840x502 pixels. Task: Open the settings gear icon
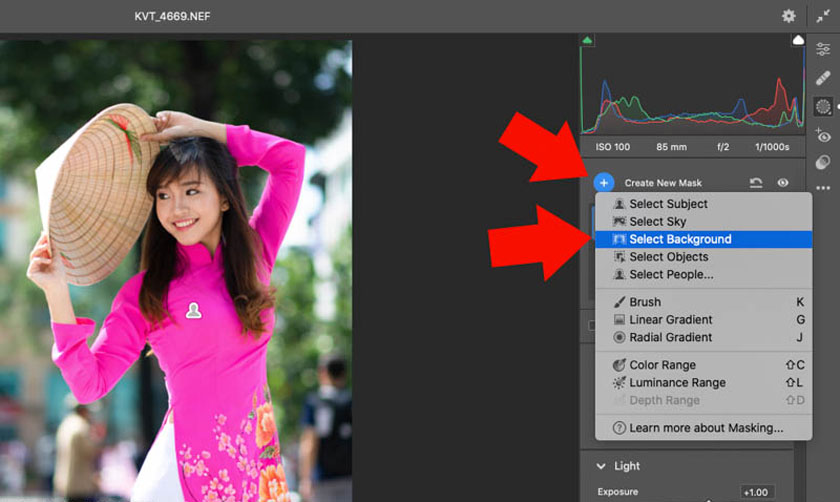(789, 16)
